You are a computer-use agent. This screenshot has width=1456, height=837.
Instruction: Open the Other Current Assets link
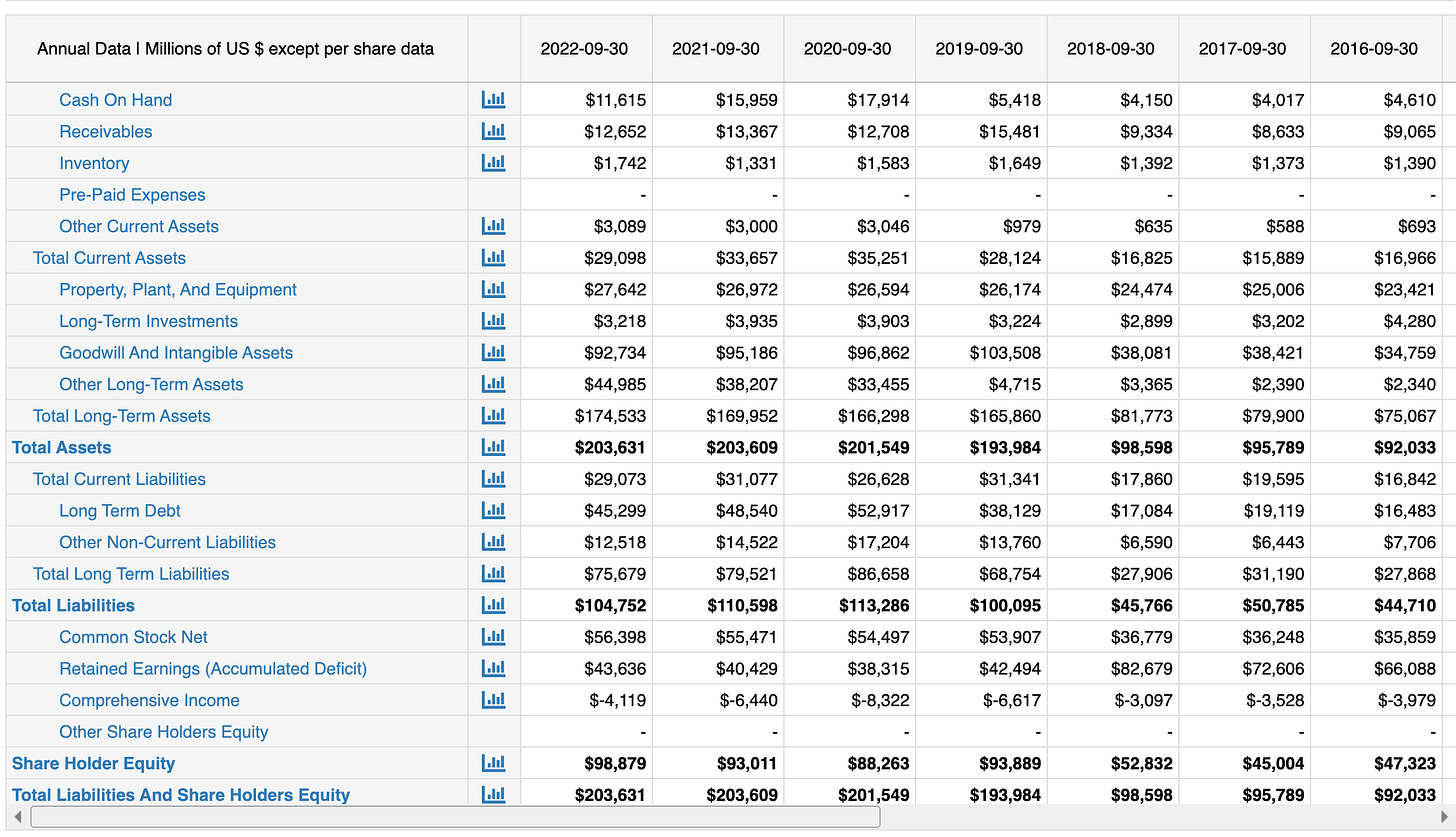click(x=139, y=226)
